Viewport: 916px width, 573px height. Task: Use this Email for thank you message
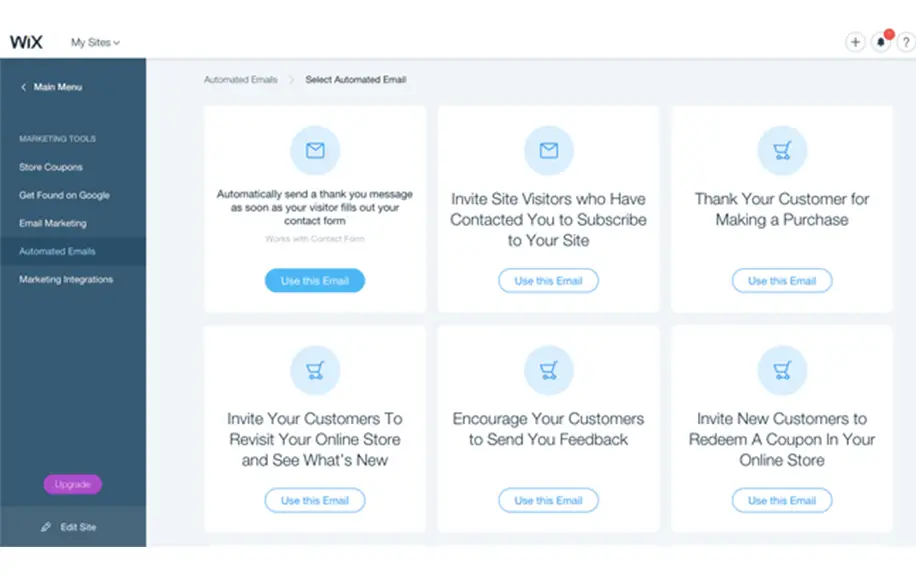[315, 280]
